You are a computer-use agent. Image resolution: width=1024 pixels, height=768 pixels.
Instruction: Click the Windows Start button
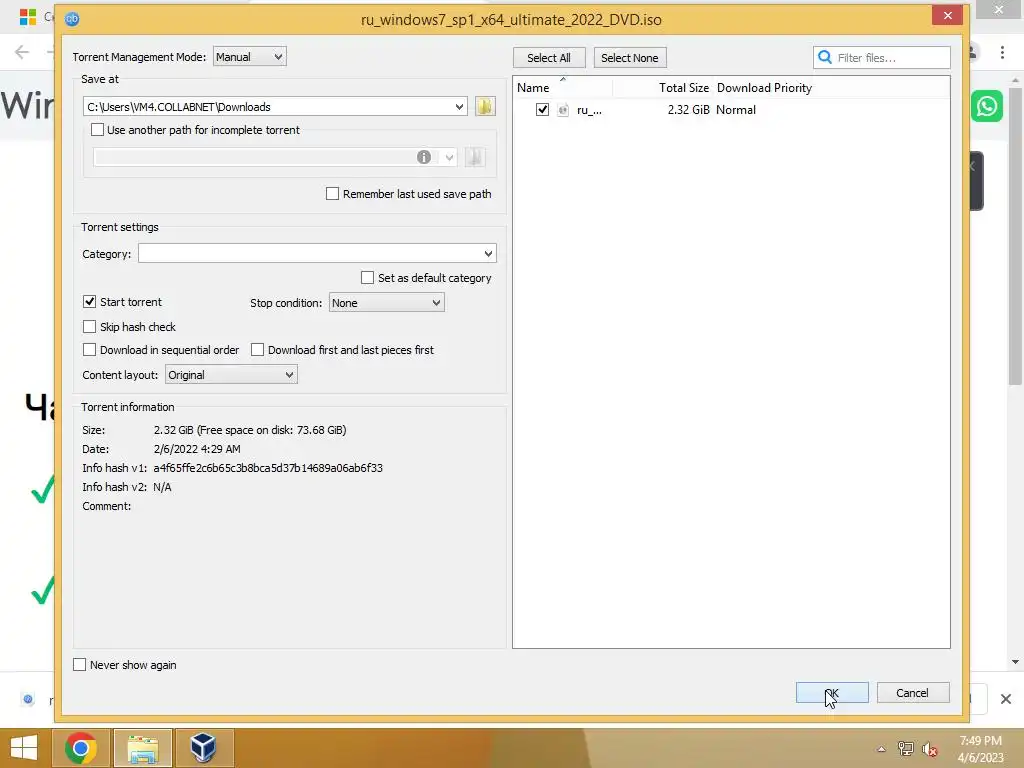point(24,748)
